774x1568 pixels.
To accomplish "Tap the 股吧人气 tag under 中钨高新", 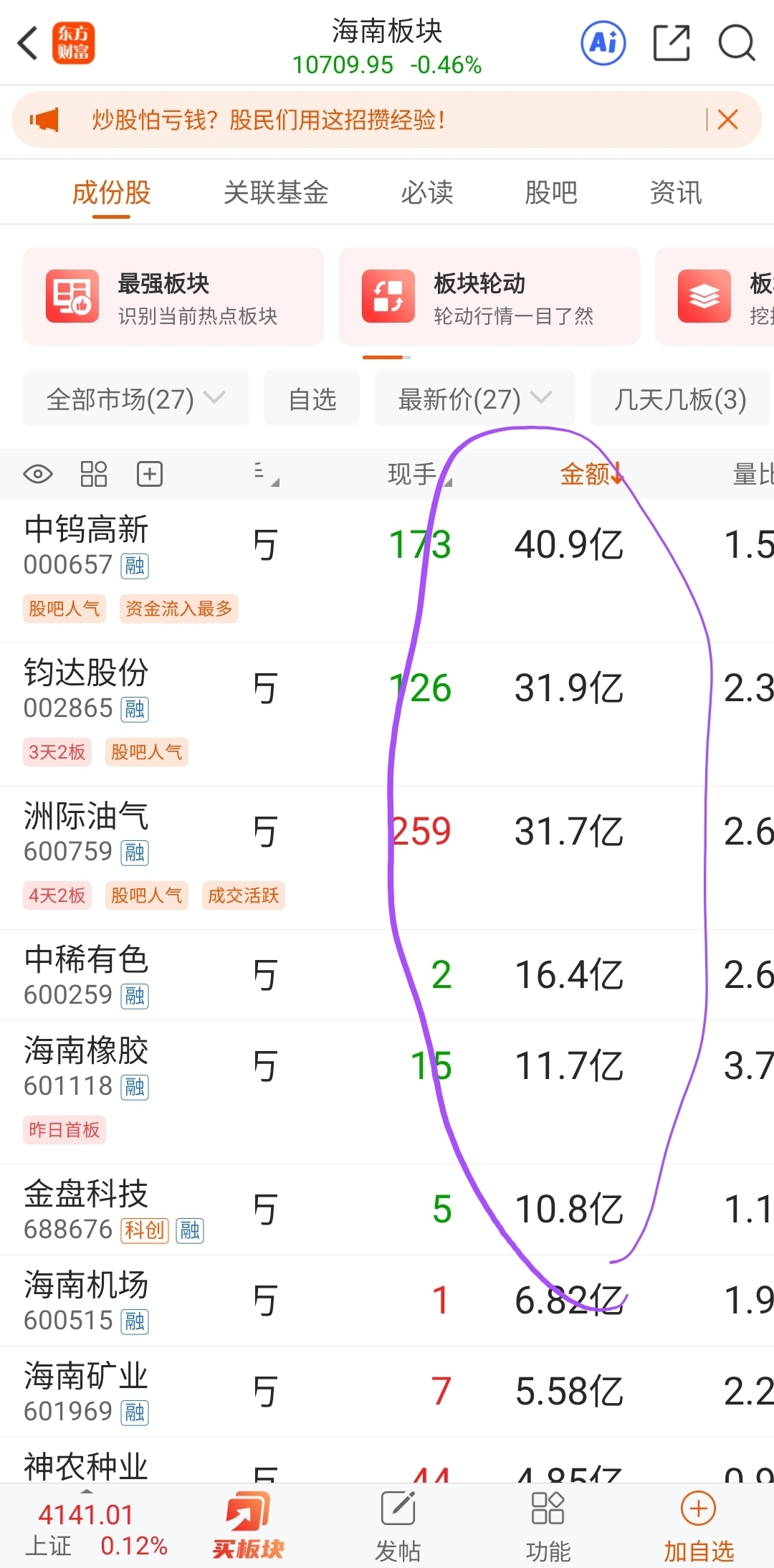I will (64, 609).
